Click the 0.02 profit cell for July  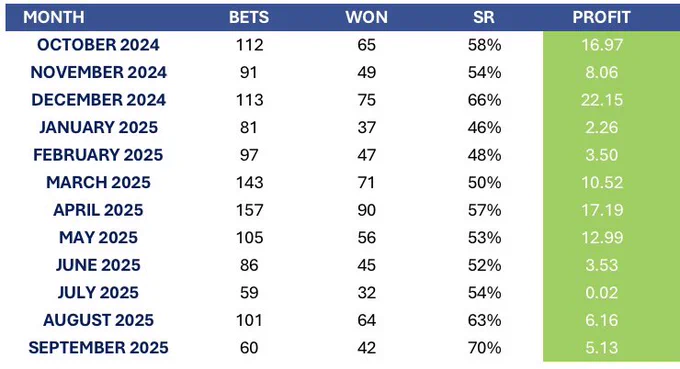click(x=602, y=293)
